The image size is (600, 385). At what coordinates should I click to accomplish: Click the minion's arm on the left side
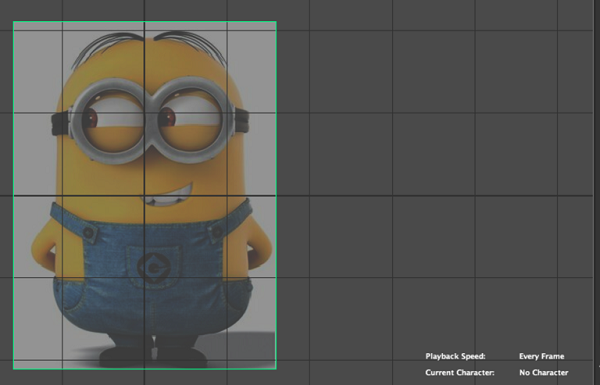[43, 249]
